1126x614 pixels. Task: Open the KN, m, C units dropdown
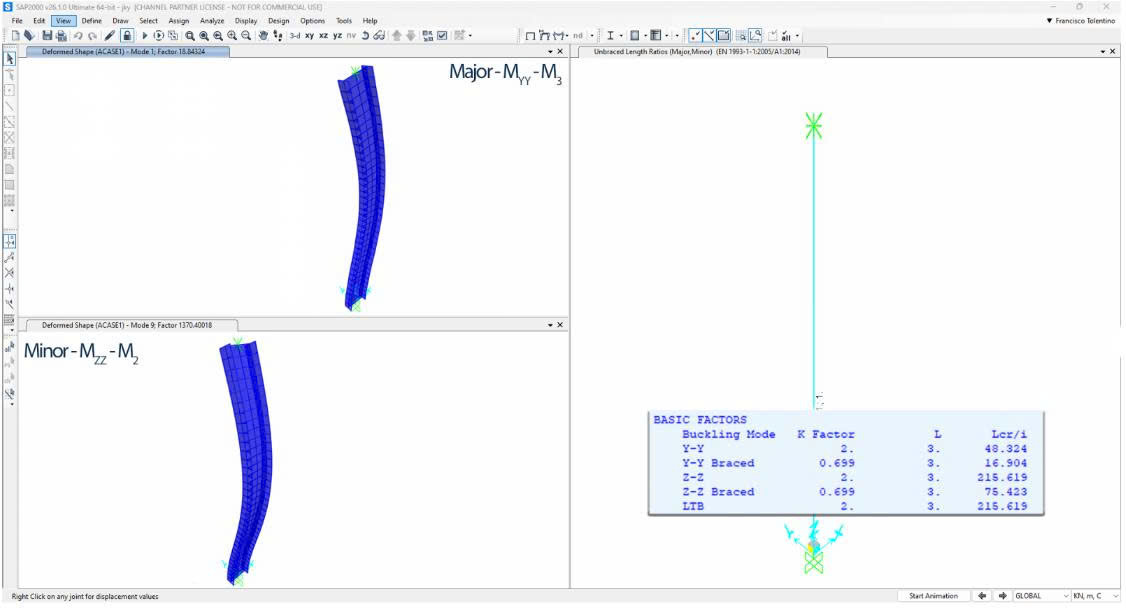(1094, 596)
